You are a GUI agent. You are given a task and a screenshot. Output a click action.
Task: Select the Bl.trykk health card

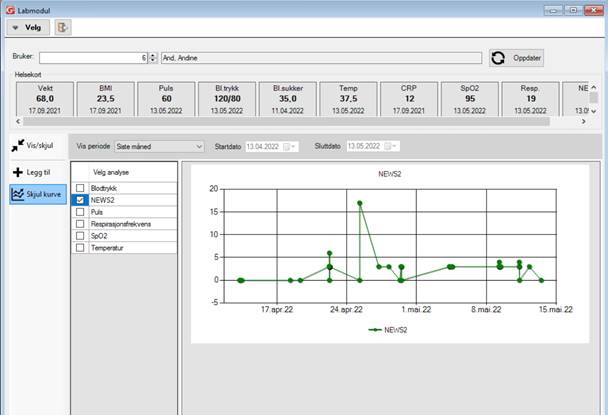point(227,99)
